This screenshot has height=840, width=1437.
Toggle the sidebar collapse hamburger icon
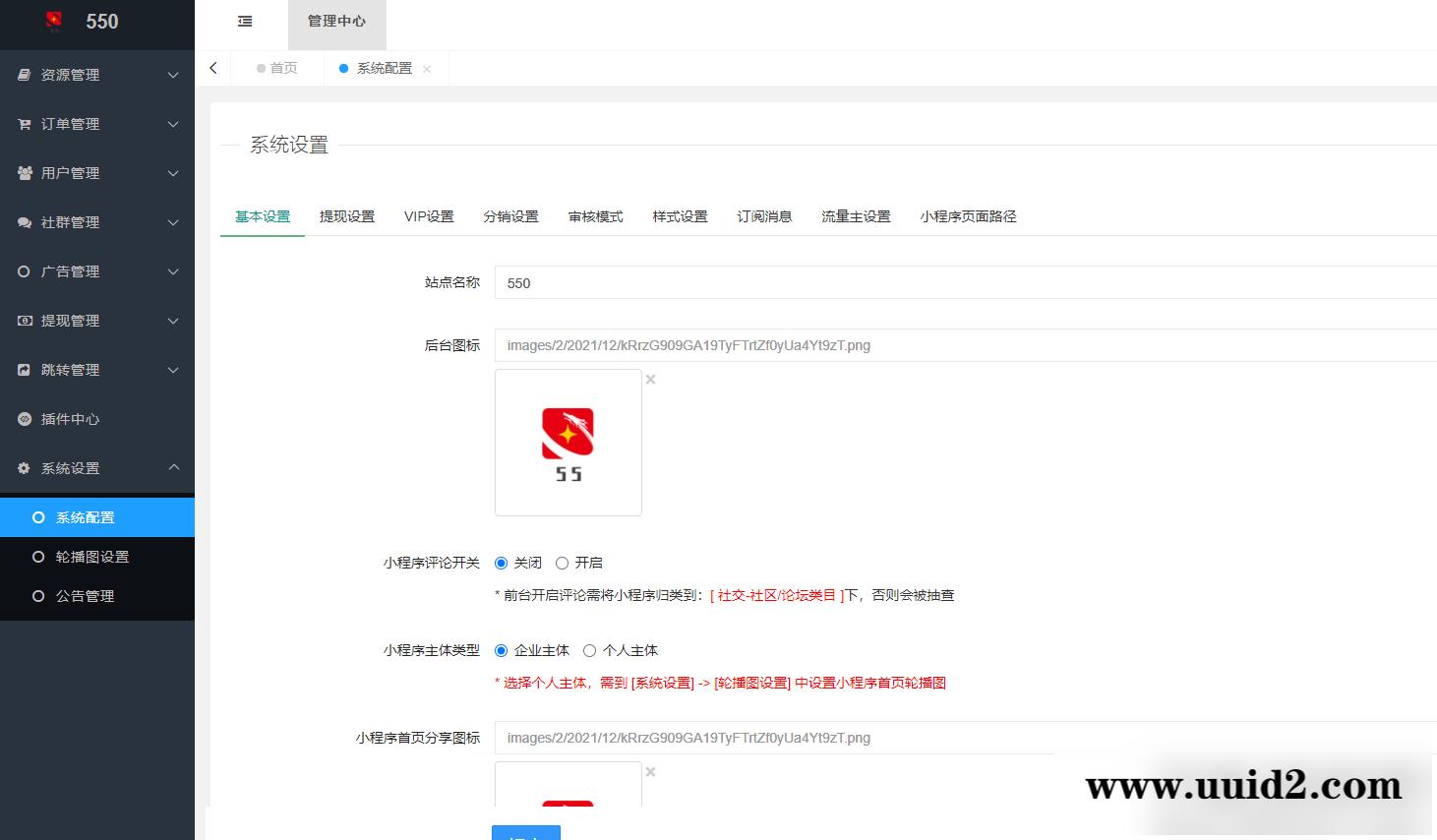244,20
